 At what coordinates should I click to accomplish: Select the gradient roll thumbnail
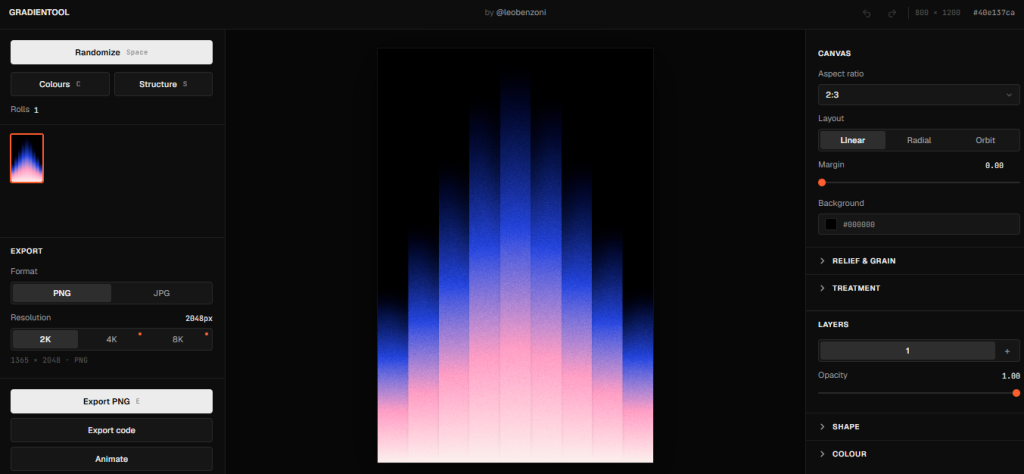click(x=27, y=158)
